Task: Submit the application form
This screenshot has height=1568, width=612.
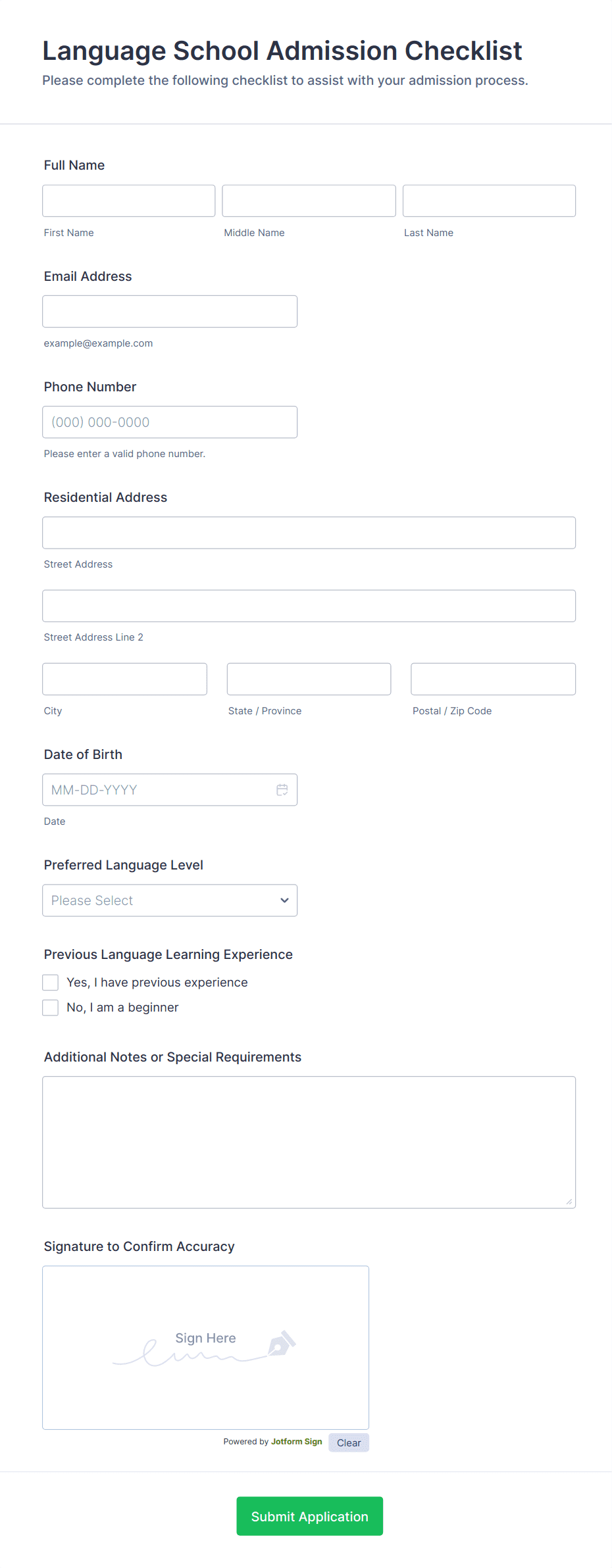Action: 310,1516
